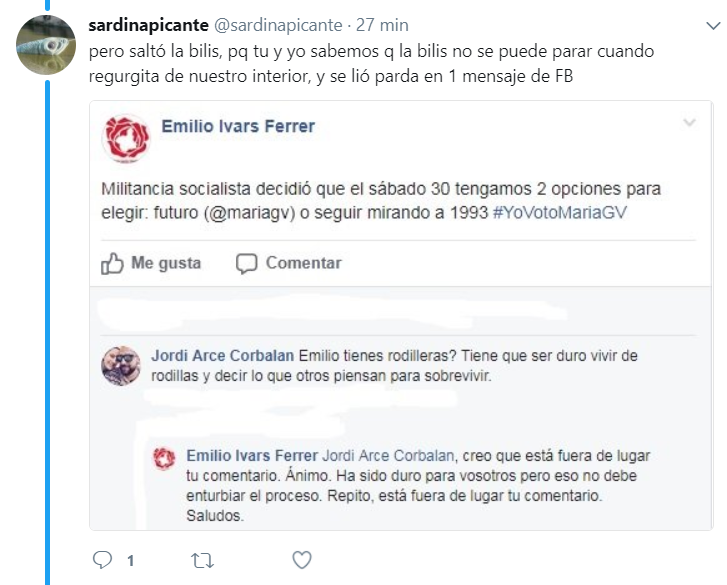Retweet this tweet with retweet icon
The height and width of the screenshot is (585, 727).
[202, 560]
